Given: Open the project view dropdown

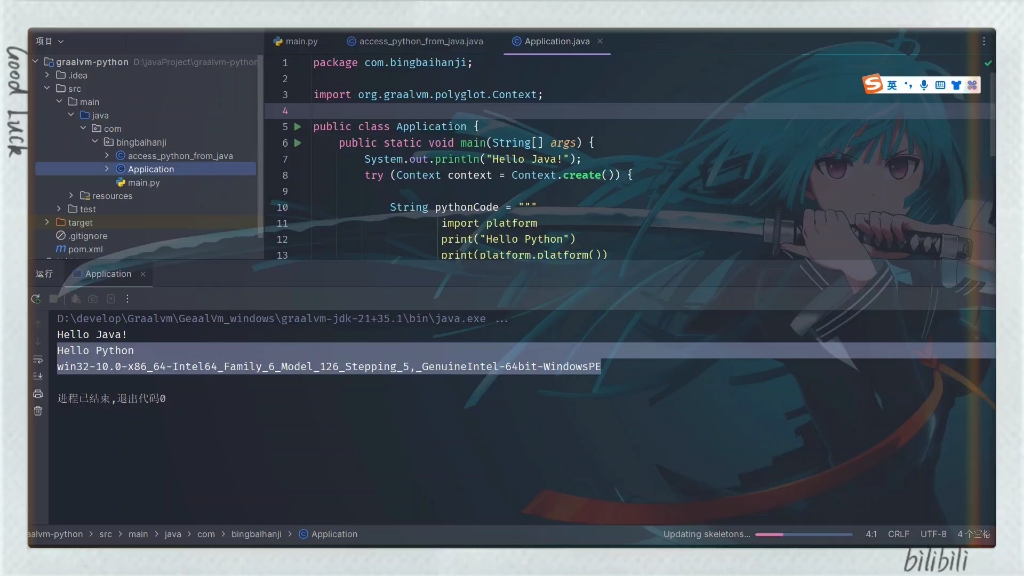Looking at the screenshot, I should [x=50, y=41].
